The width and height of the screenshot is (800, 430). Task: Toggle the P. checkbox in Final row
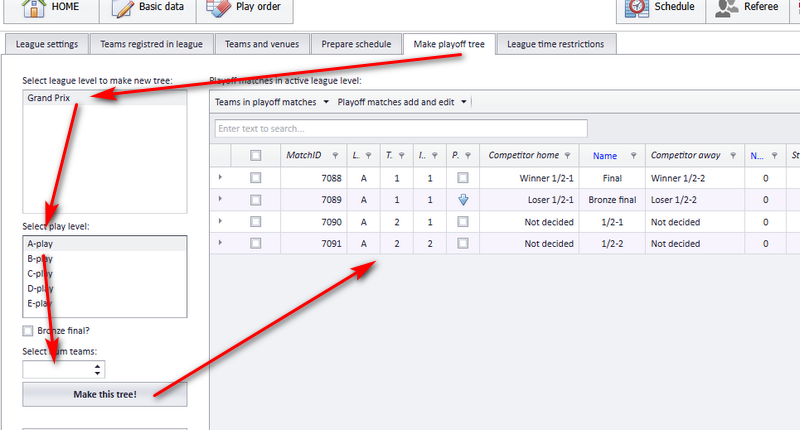pyautogui.click(x=463, y=178)
